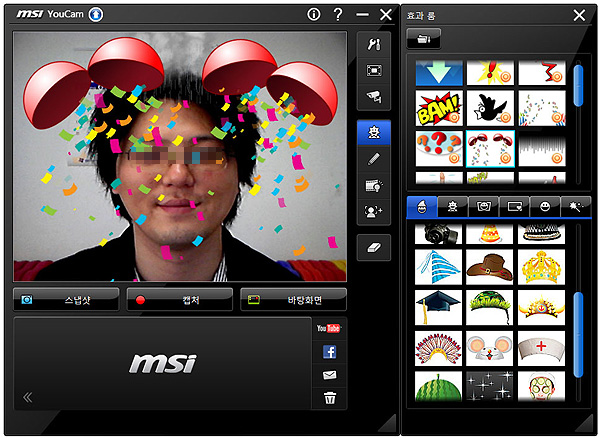Add the camouflage army helmet

coord(489,308)
